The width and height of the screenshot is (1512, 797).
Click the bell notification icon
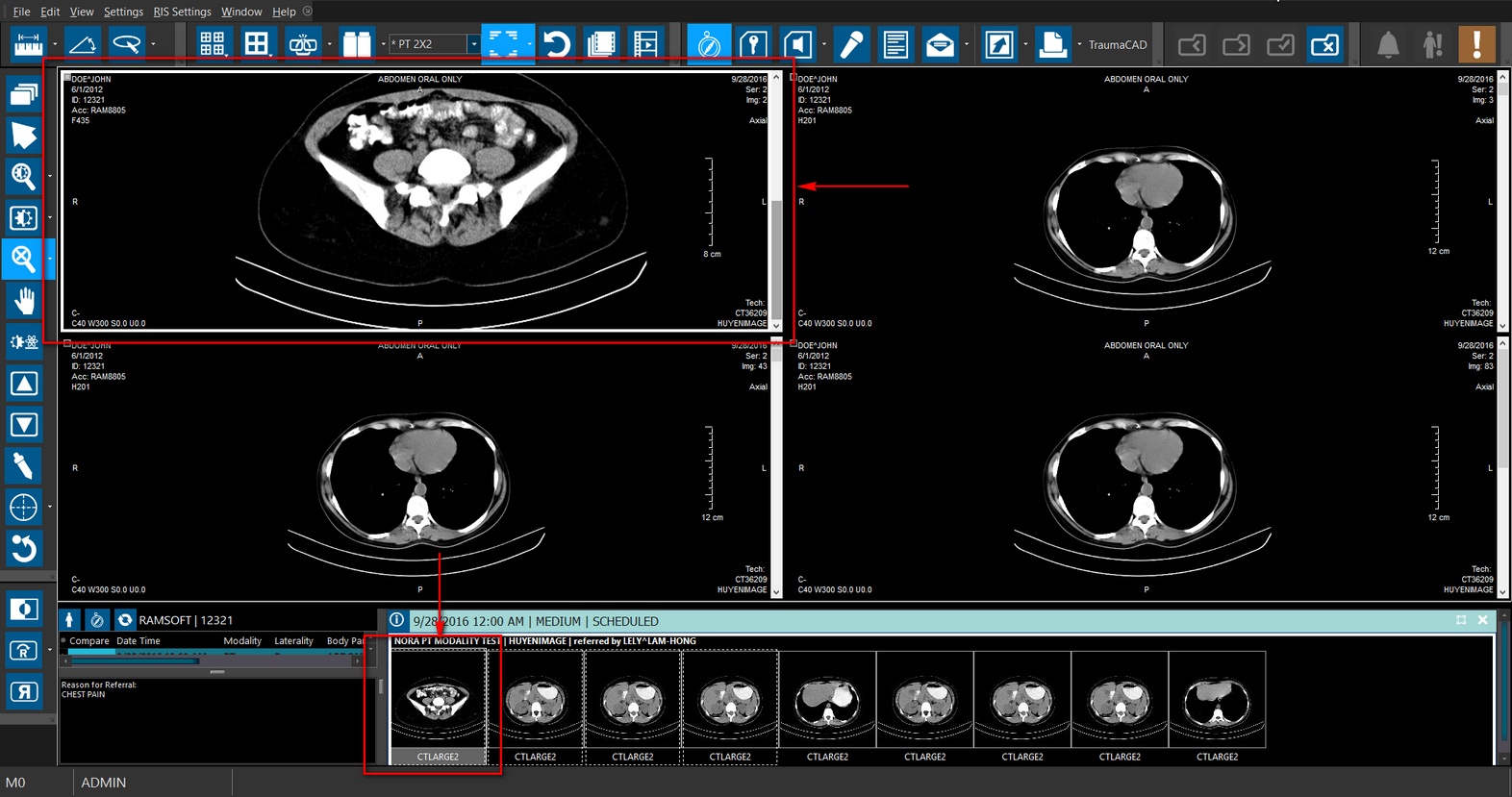pyautogui.click(x=1387, y=44)
